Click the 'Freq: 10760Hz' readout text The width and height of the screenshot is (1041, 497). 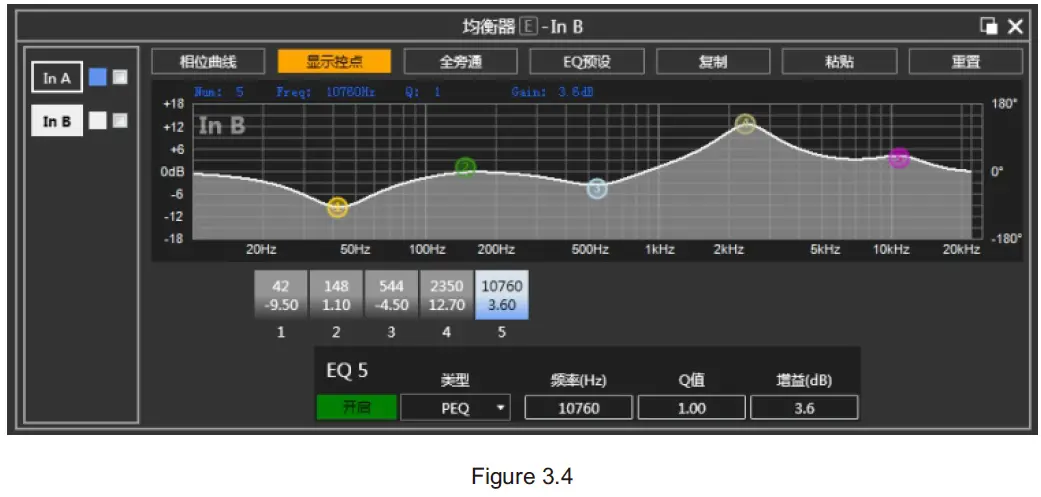pos(326,92)
